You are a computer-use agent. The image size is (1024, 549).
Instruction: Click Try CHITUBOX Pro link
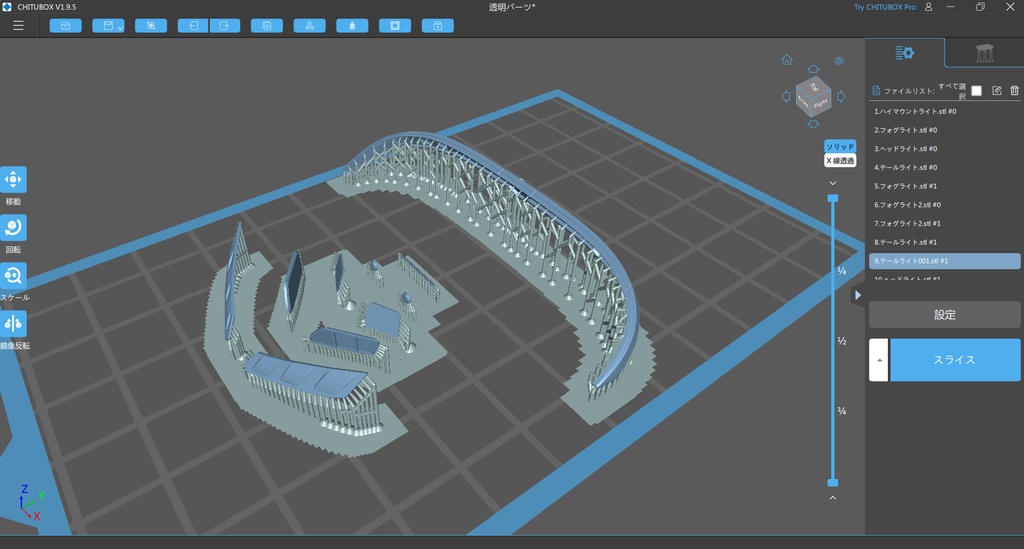pos(884,7)
